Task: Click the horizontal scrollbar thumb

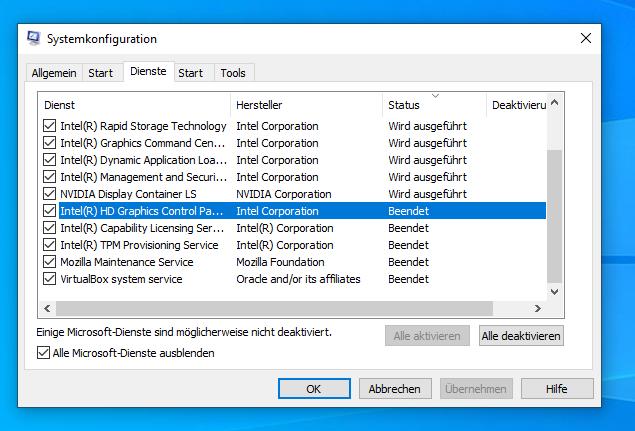Action: click(274, 309)
